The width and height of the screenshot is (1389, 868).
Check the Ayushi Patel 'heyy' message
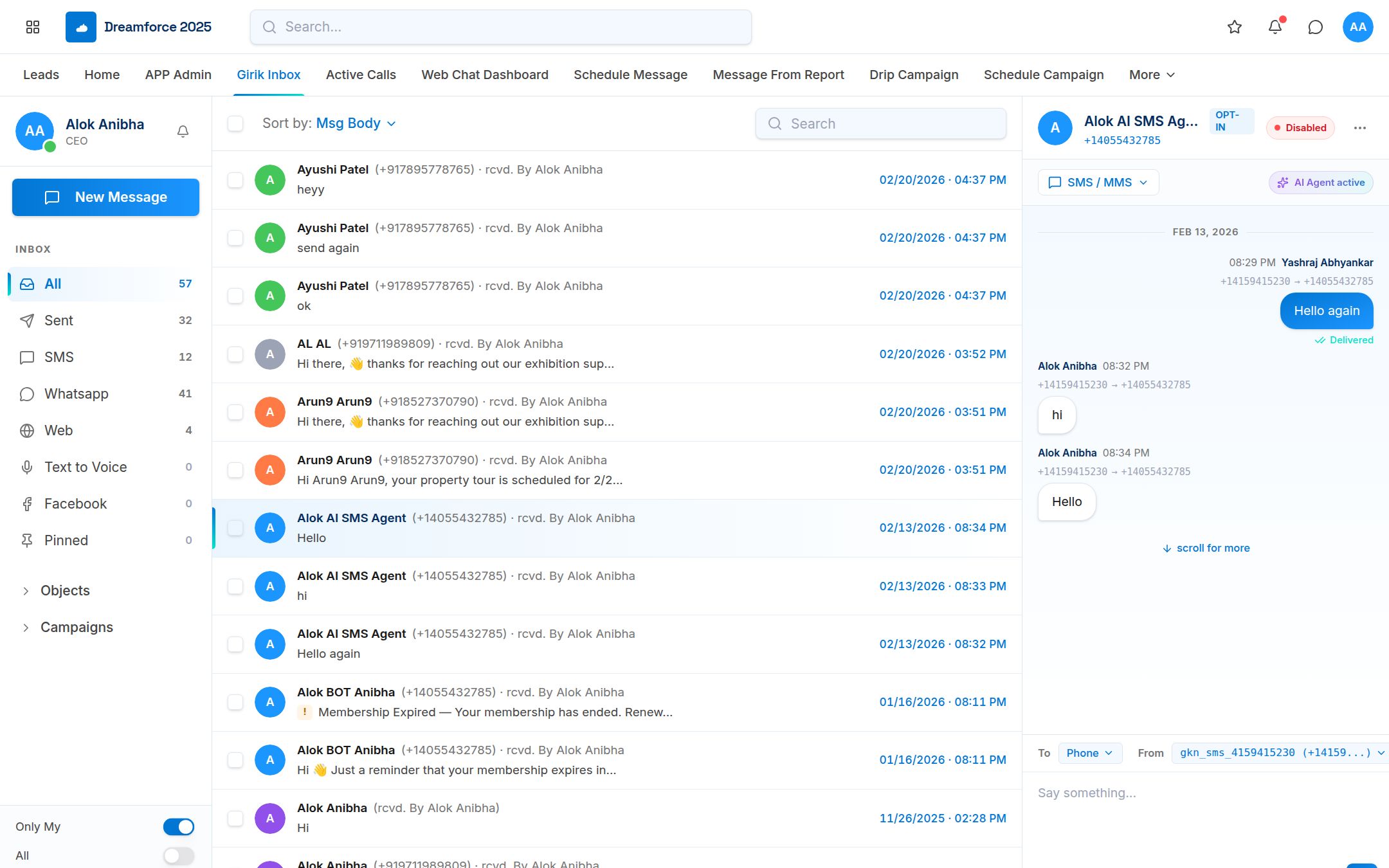[235, 180]
